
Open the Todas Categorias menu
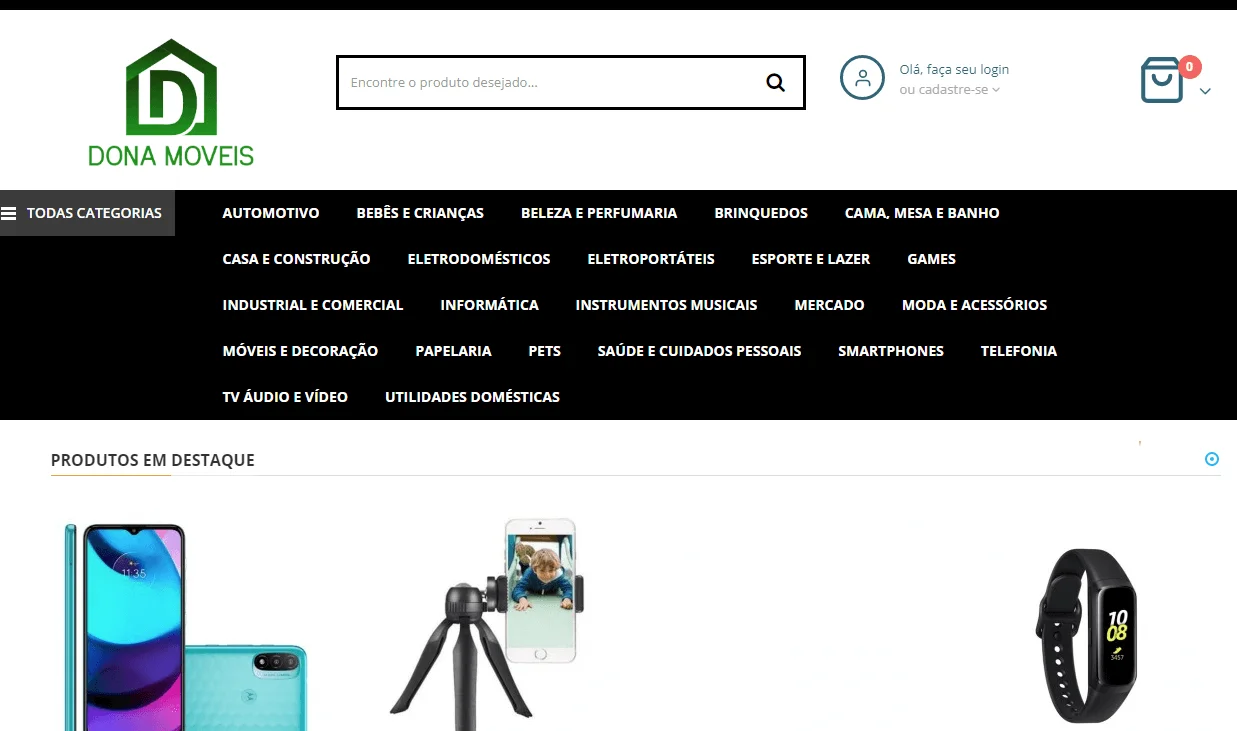tap(87, 213)
